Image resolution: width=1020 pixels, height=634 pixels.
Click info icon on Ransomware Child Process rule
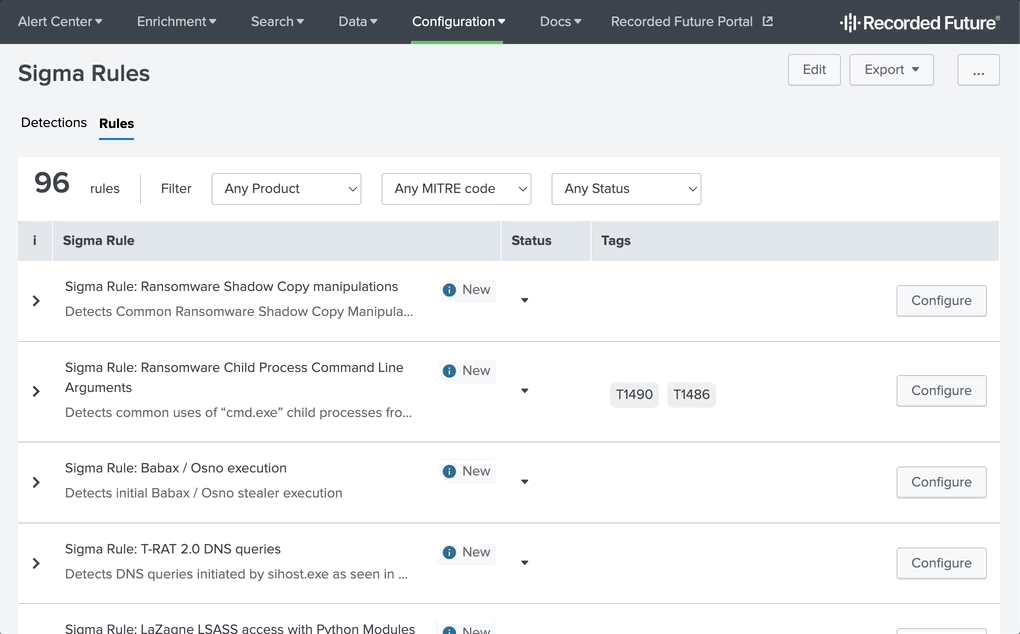point(449,371)
